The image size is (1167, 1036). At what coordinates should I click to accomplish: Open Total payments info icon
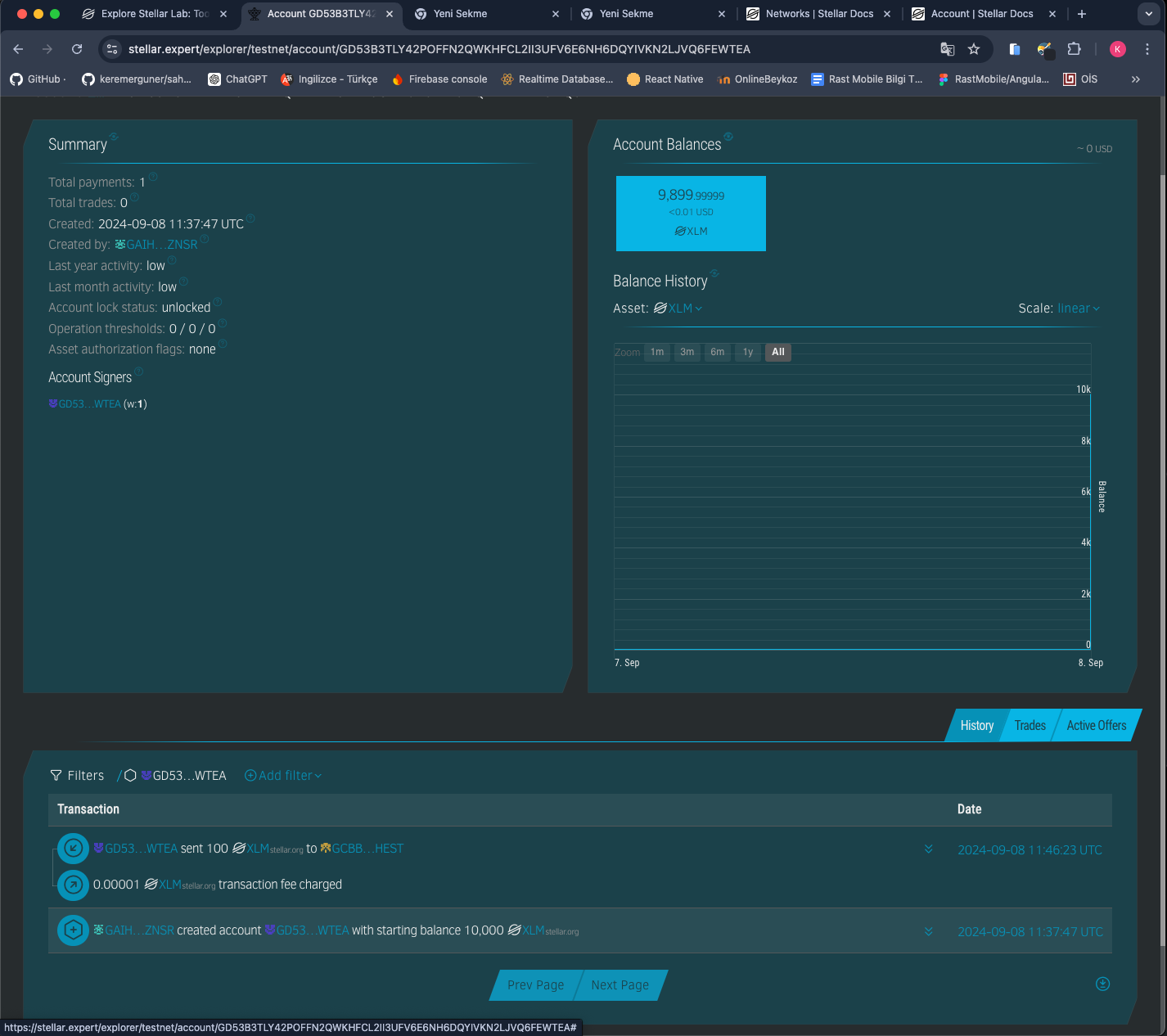(x=153, y=177)
